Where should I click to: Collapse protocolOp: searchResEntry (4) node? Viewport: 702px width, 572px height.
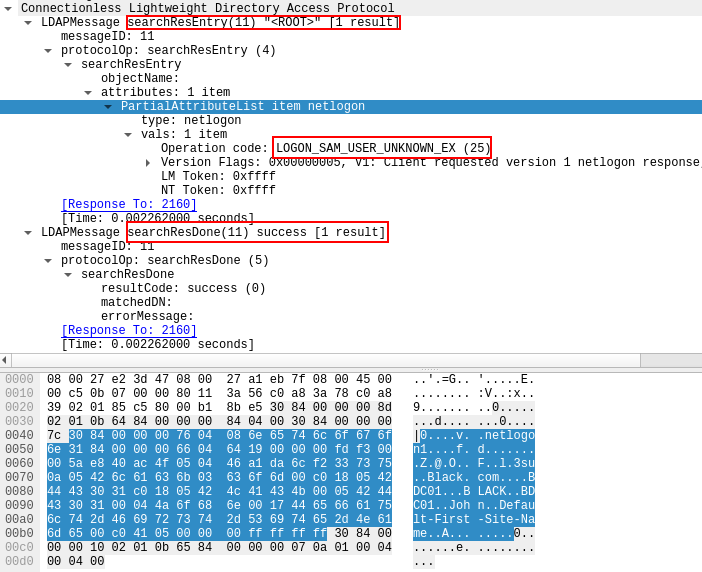tap(48, 50)
